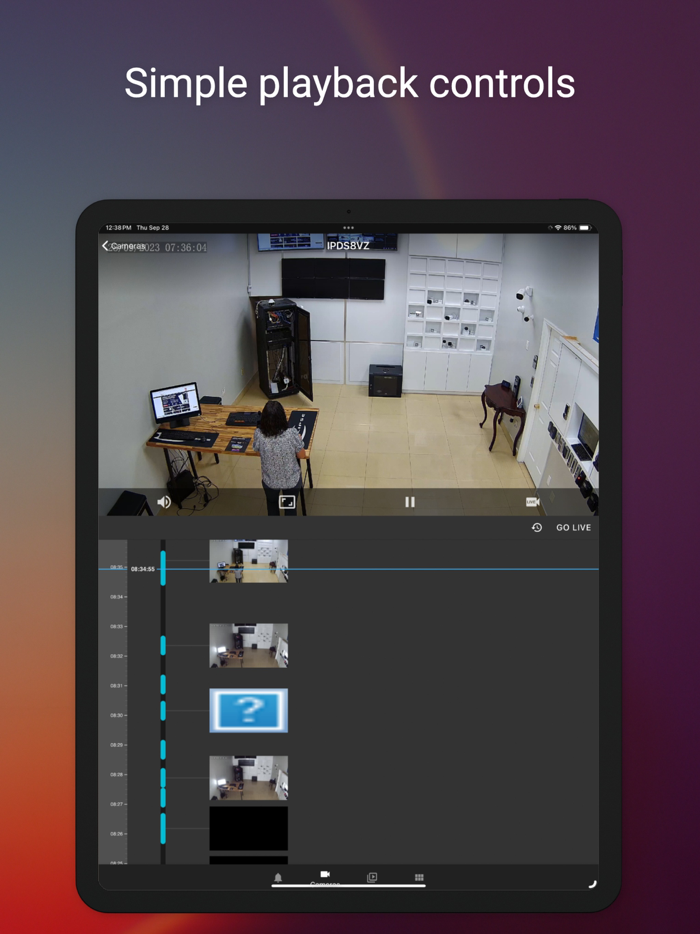Open thumbnail clip near 08:35
This screenshot has height=934, width=700.
[248, 561]
